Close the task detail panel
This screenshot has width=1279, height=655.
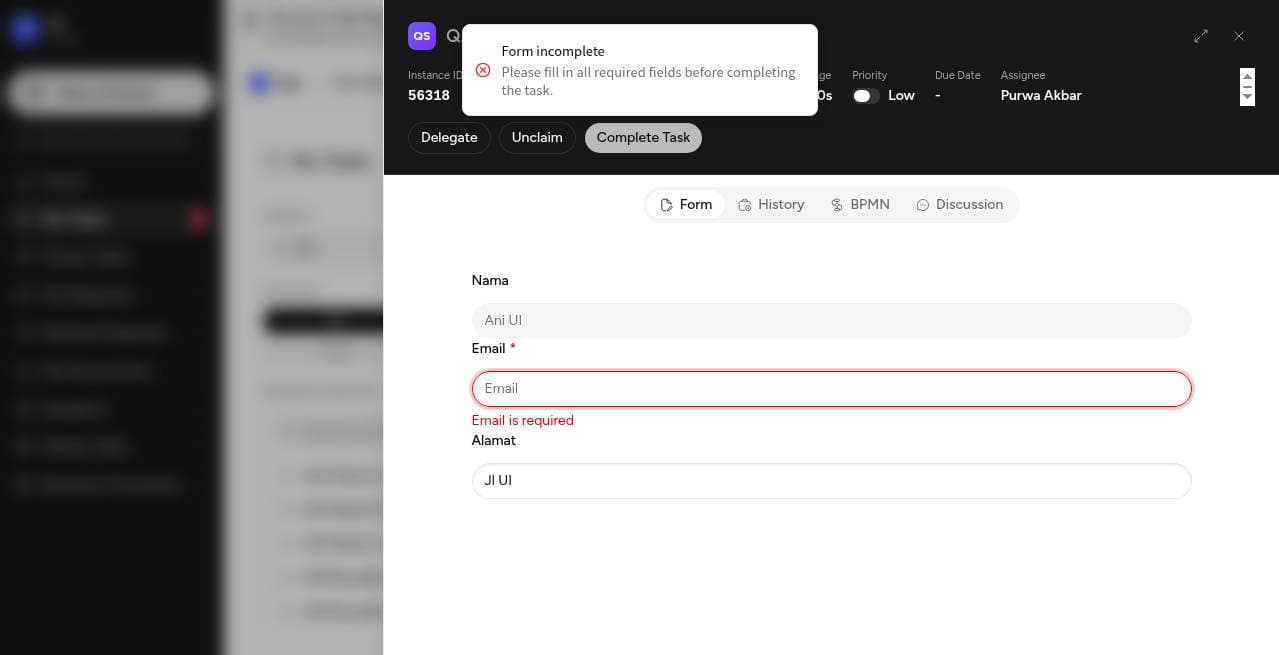point(1239,36)
